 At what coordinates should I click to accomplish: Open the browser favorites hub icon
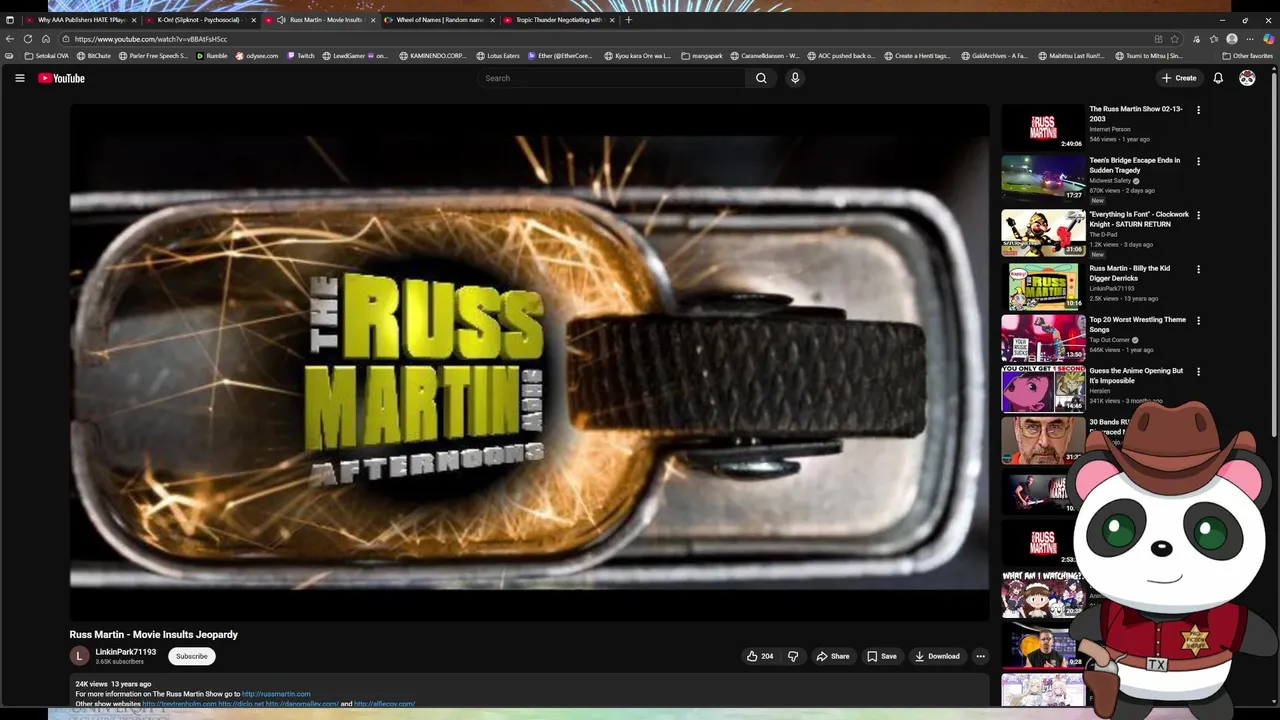[x=1214, y=39]
